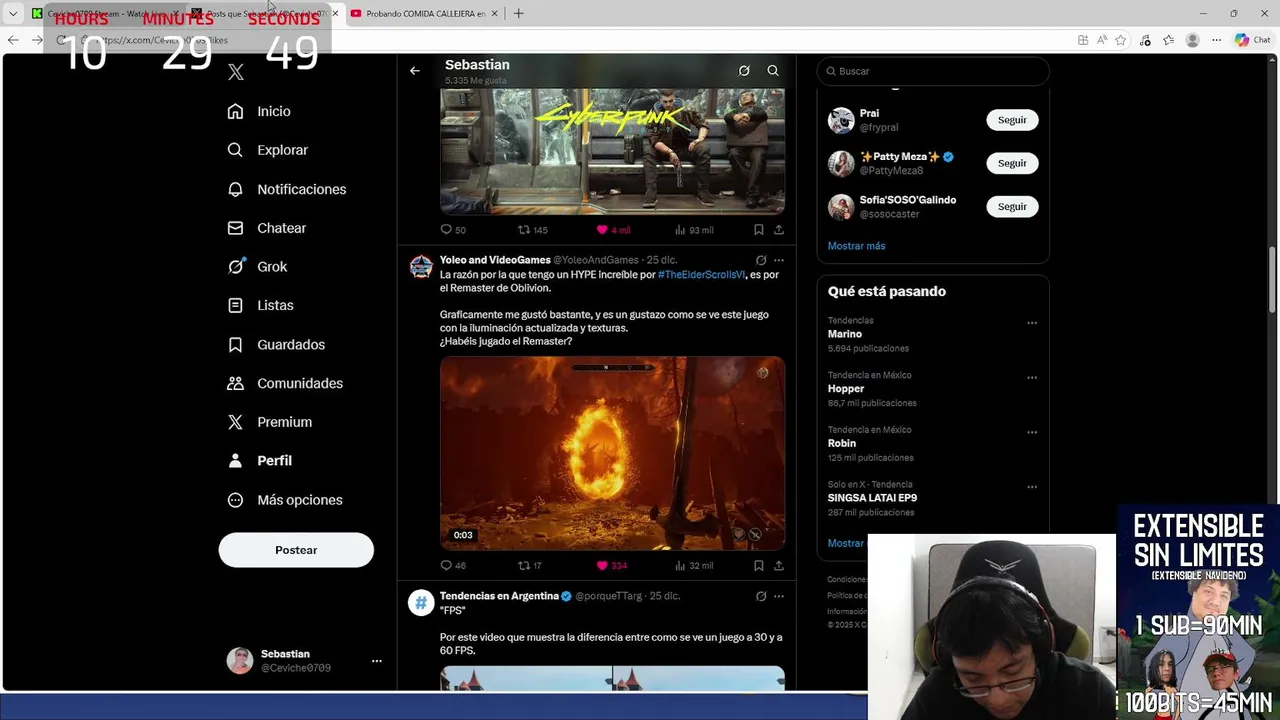Image resolution: width=1280 pixels, height=720 pixels.
Task: Click the Grok icon in the profile header
Action: coord(744,71)
